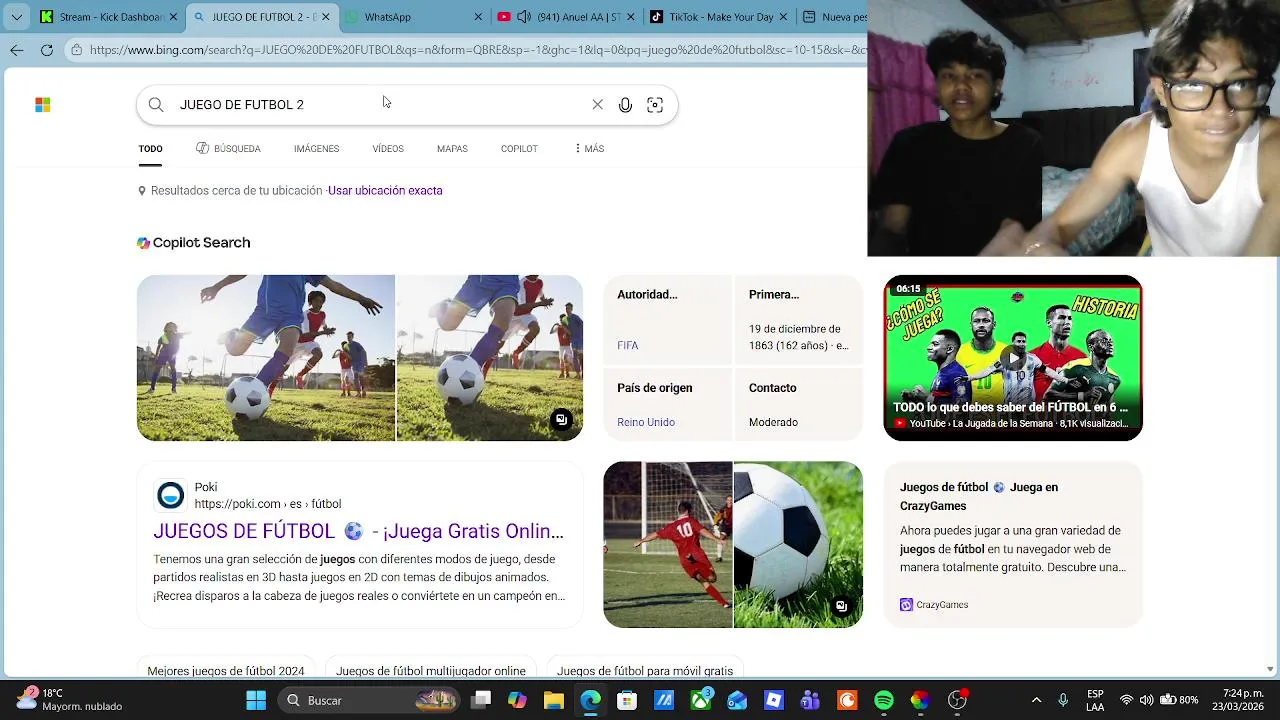Open the soccer ball on grass image

click(798, 545)
